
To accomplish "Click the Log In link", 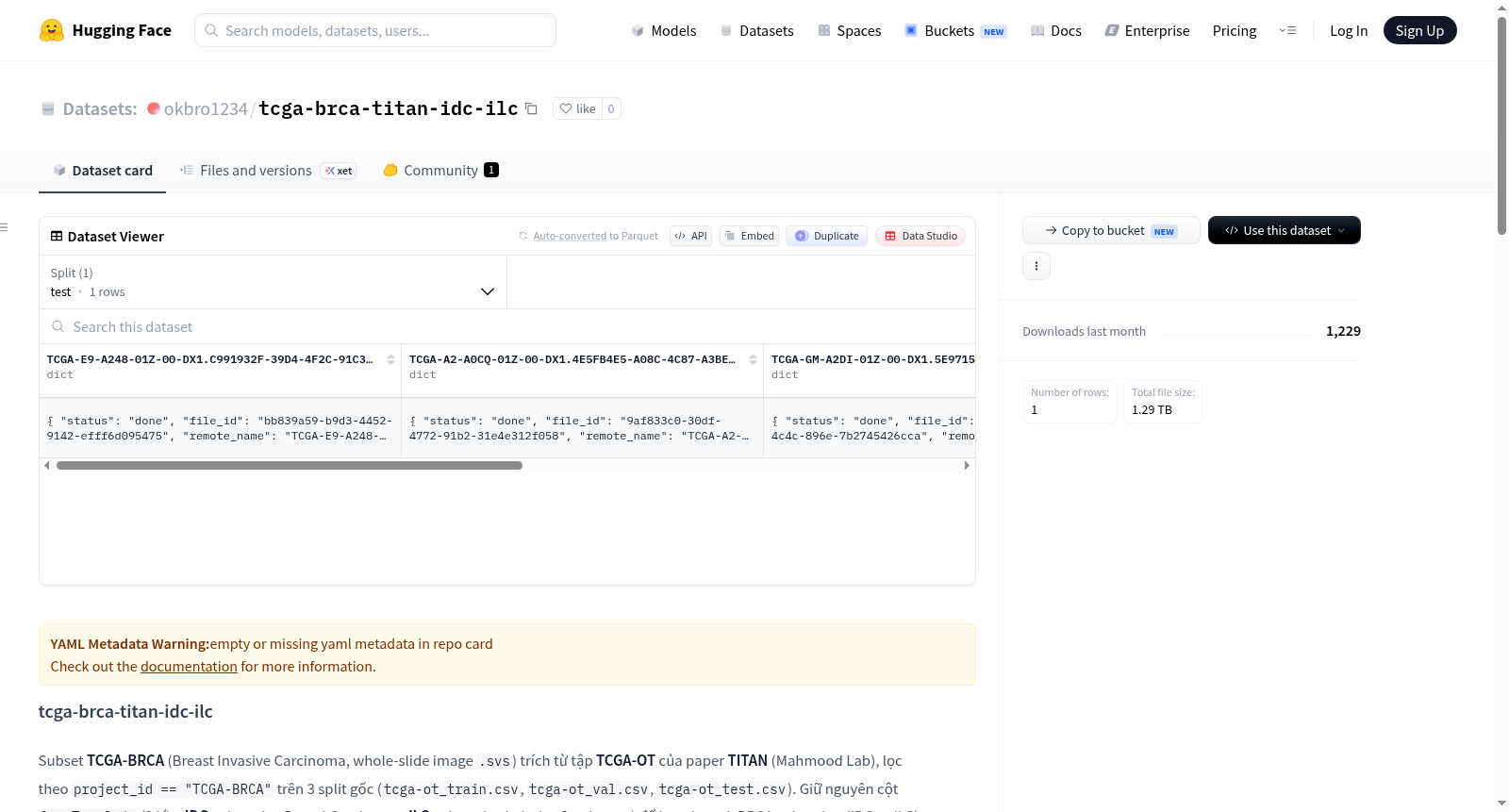I will coord(1349,30).
